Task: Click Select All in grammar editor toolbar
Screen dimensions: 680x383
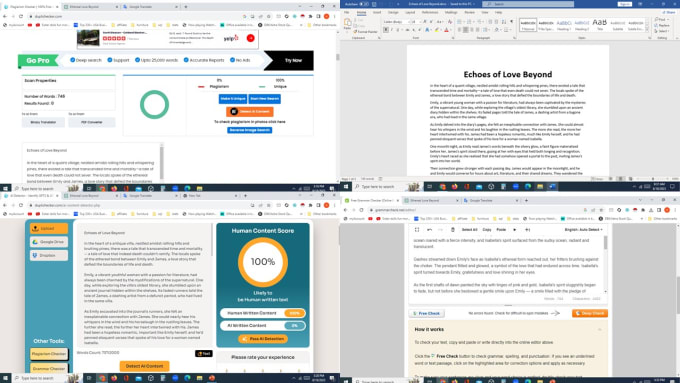Action: click(469, 229)
